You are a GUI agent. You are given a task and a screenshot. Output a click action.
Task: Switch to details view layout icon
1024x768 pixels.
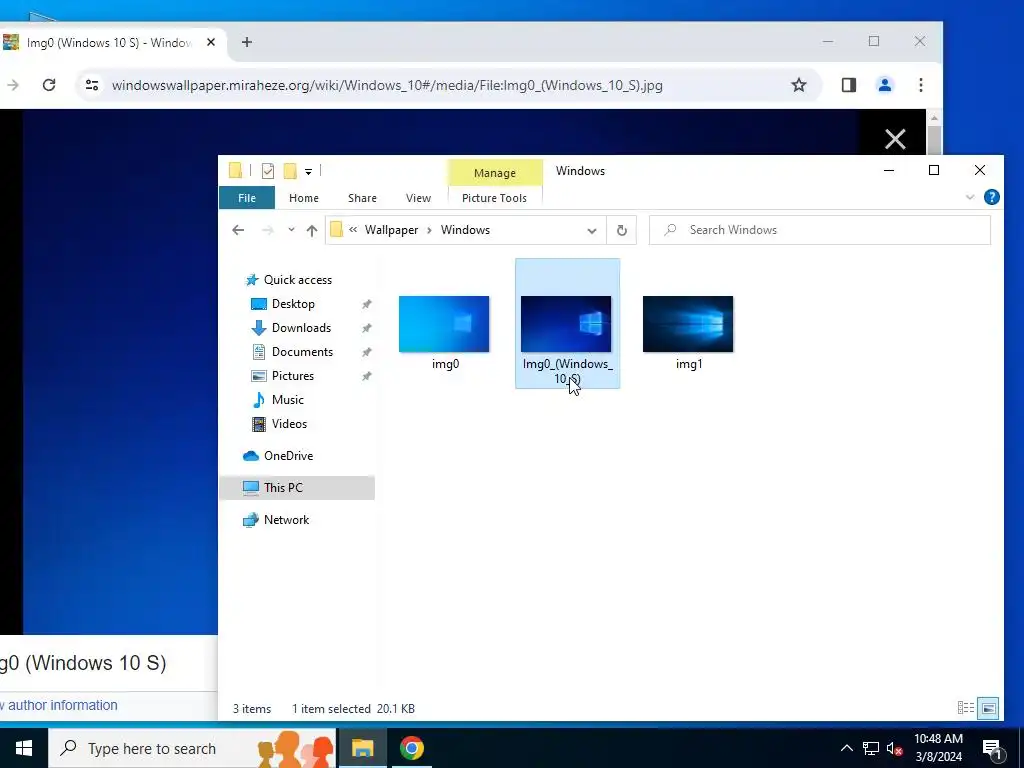[x=965, y=708]
